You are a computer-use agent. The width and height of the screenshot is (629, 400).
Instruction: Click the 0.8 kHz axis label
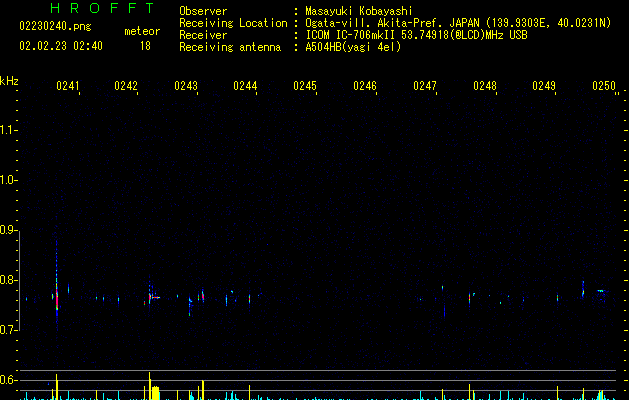(8, 280)
